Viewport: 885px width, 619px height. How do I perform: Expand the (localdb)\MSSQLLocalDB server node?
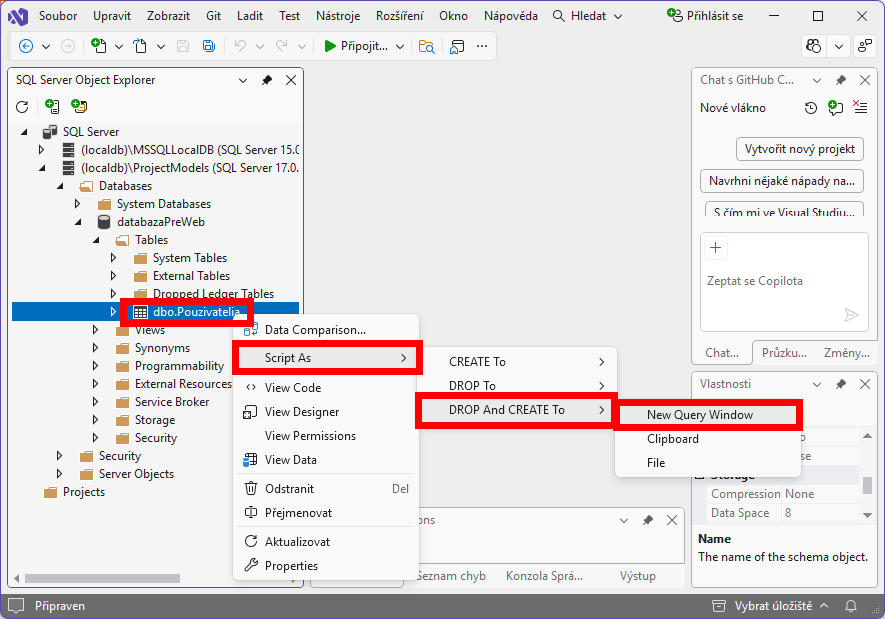click(41, 150)
